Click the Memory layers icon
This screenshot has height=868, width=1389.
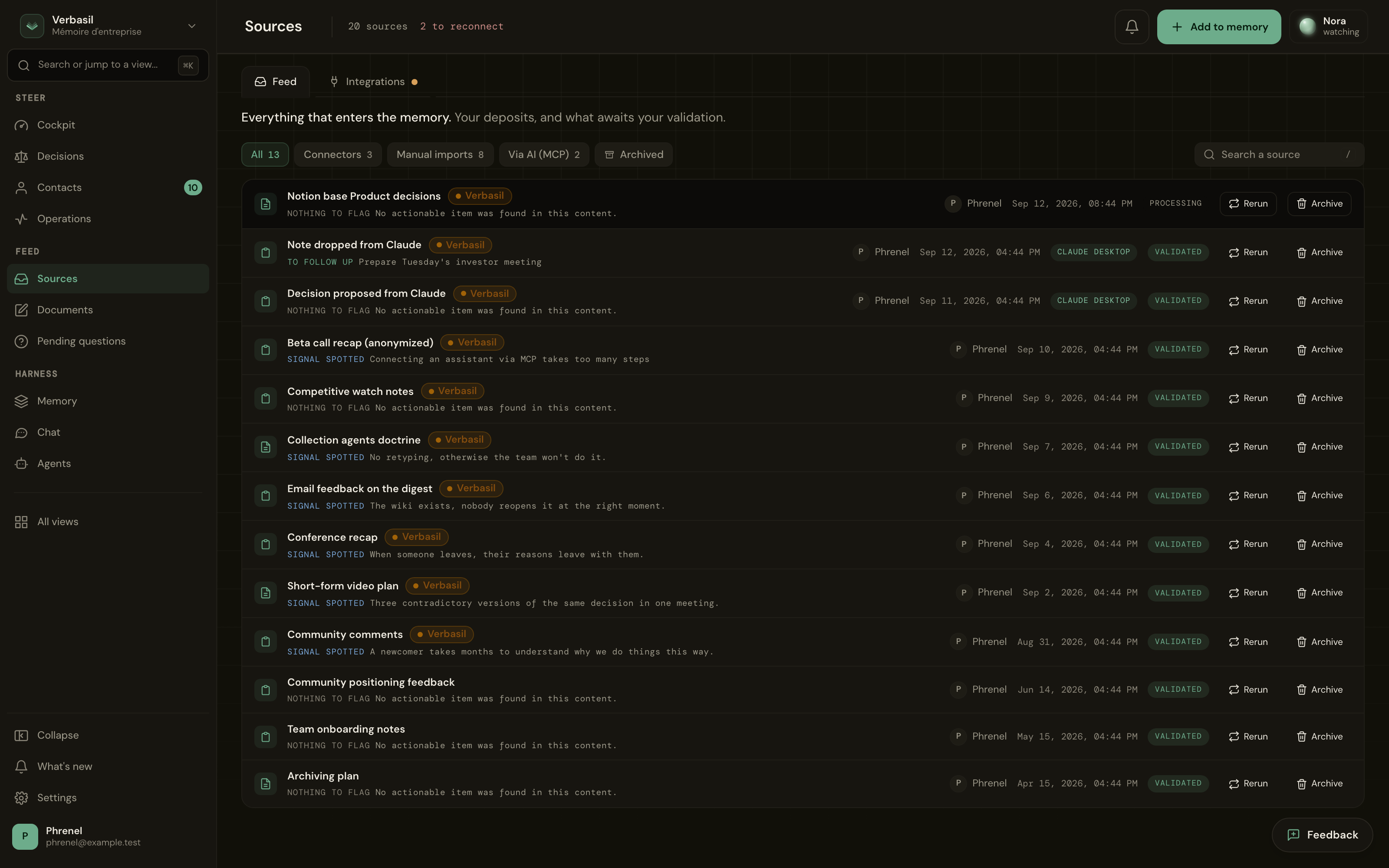coord(21,401)
